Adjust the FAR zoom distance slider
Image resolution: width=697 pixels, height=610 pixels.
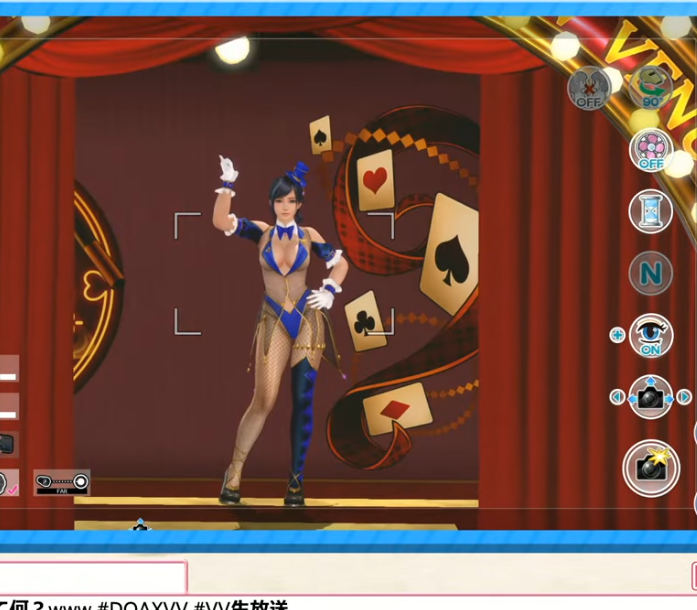click(x=62, y=482)
